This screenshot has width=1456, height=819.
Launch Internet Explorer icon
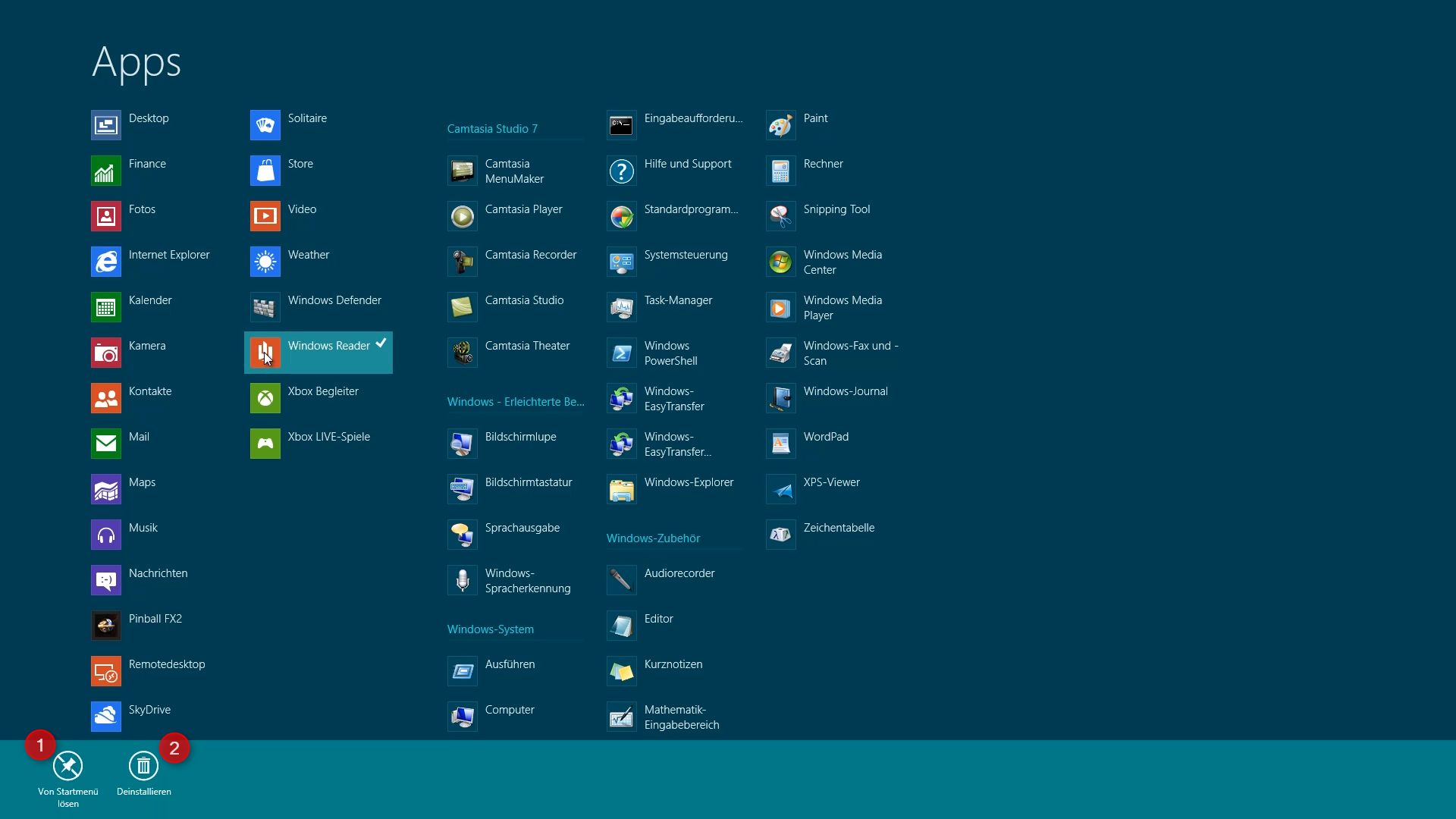coord(106,262)
